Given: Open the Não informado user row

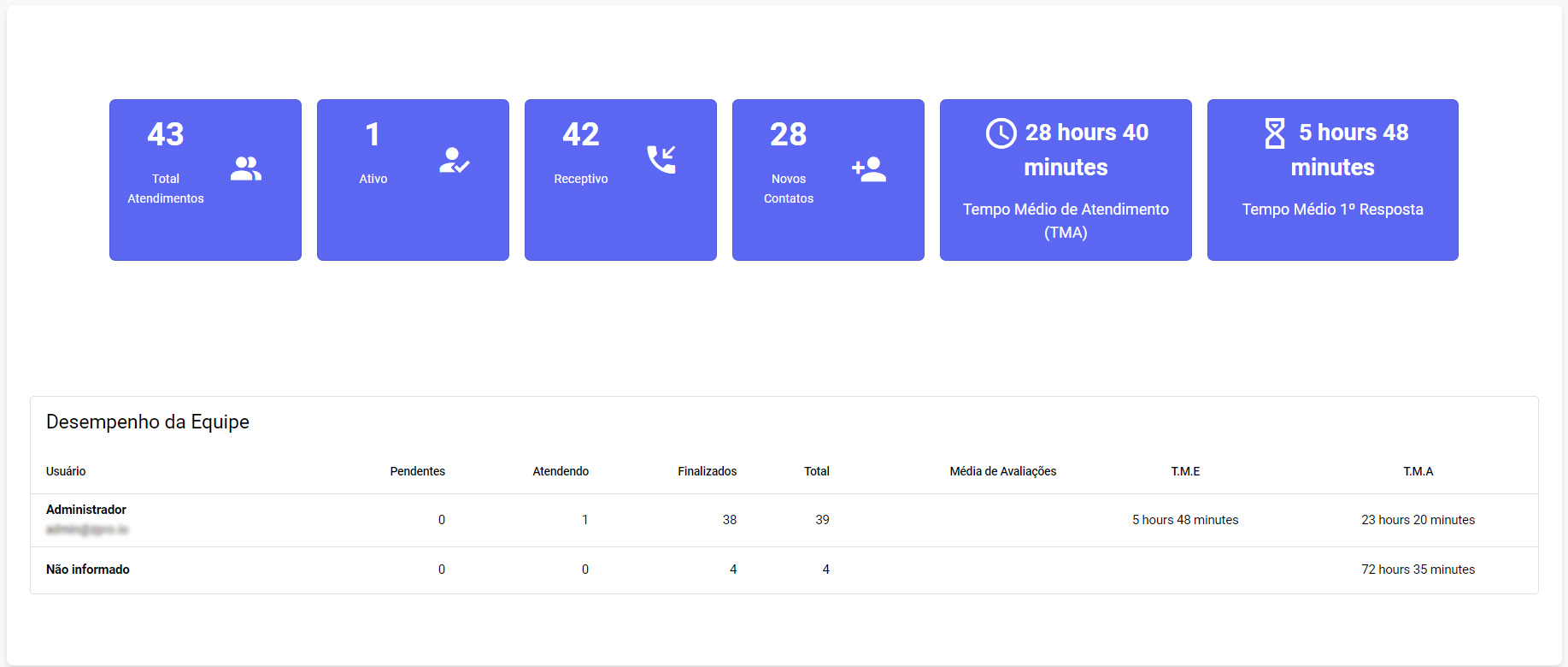Looking at the screenshot, I should click(x=88, y=570).
